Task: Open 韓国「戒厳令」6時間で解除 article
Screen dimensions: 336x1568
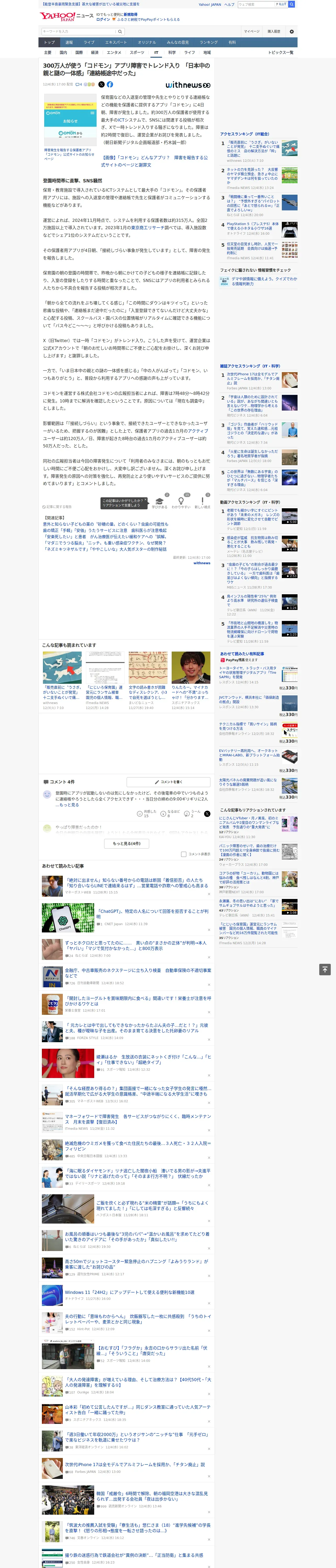Action: point(153,1497)
